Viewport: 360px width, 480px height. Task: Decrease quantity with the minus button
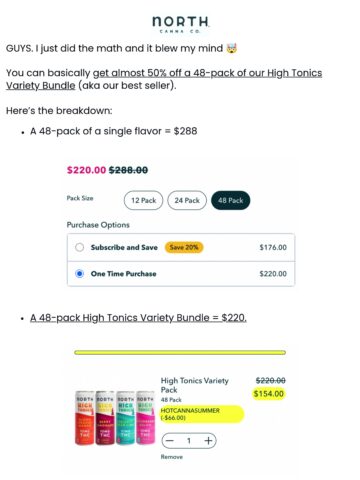pos(170,441)
